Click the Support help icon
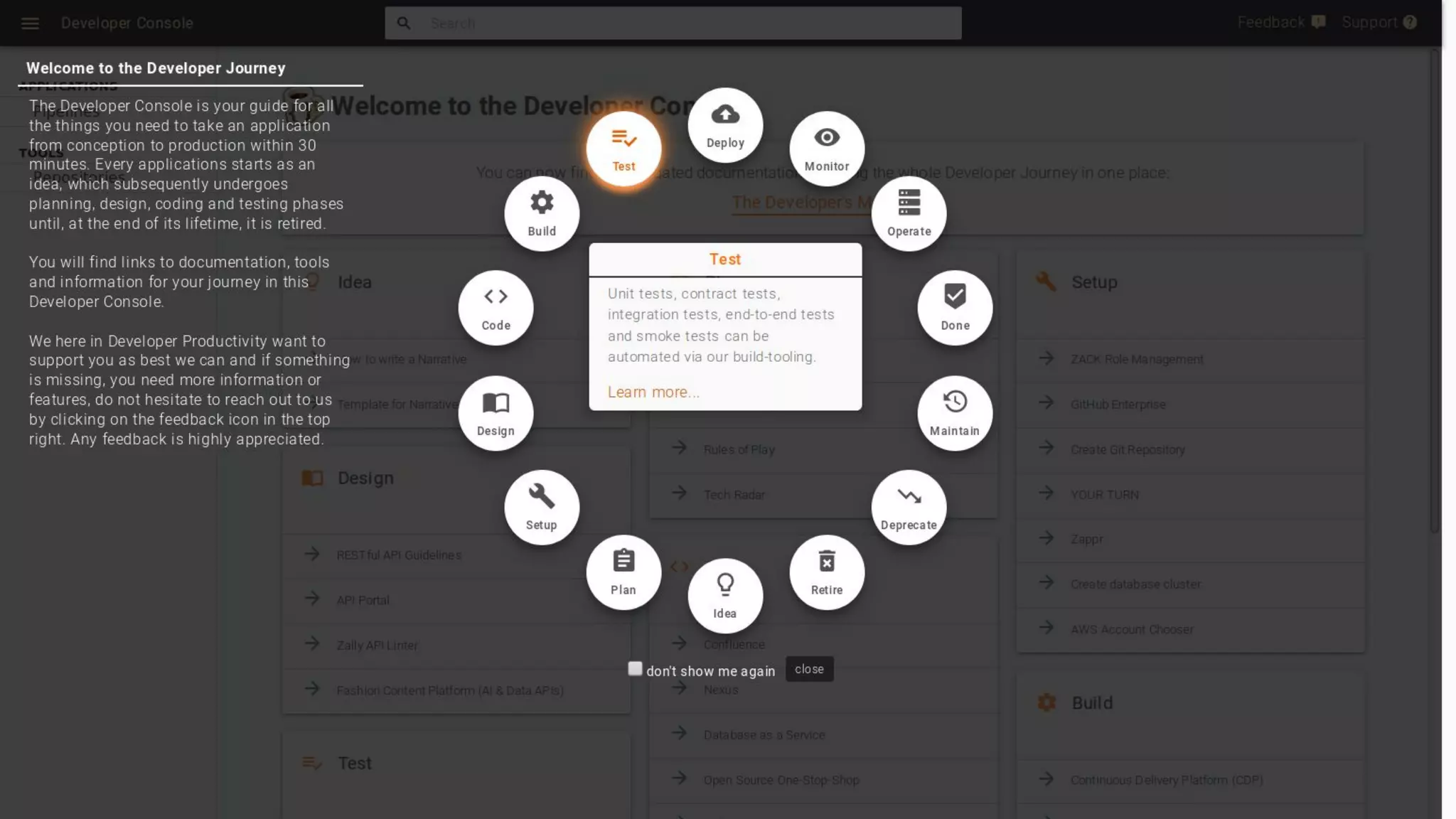This screenshot has width=1456, height=819. [x=1410, y=23]
